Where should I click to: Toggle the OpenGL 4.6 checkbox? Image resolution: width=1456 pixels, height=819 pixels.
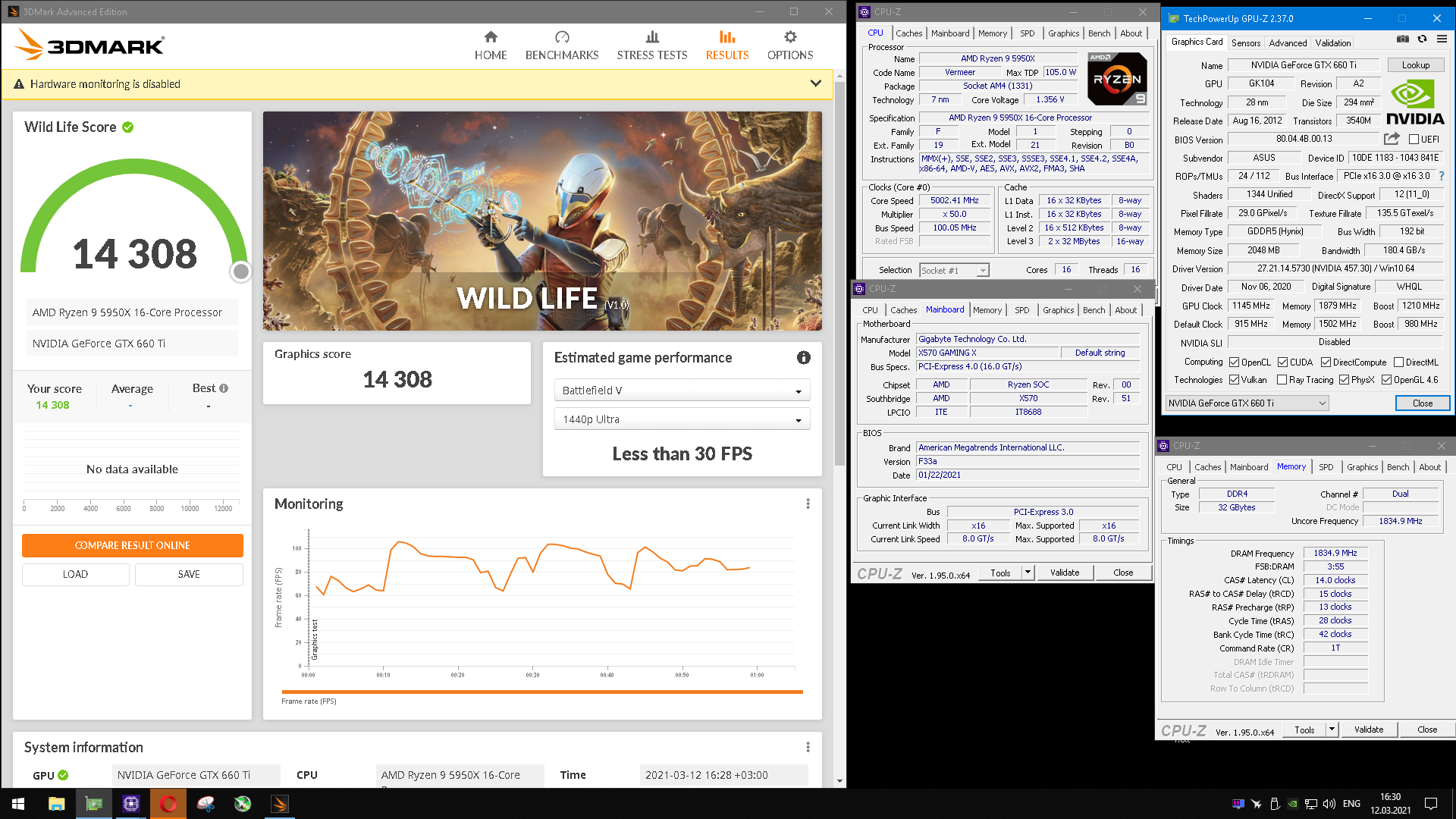click(1386, 380)
